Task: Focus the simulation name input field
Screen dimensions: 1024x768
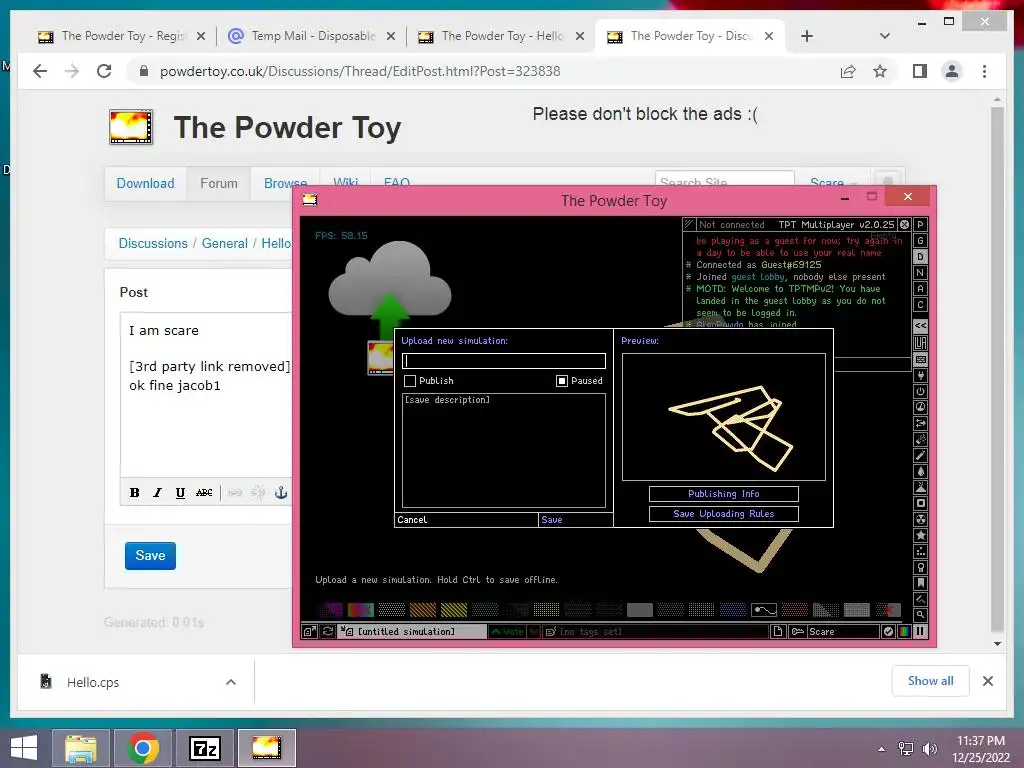Action: click(x=504, y=360)
